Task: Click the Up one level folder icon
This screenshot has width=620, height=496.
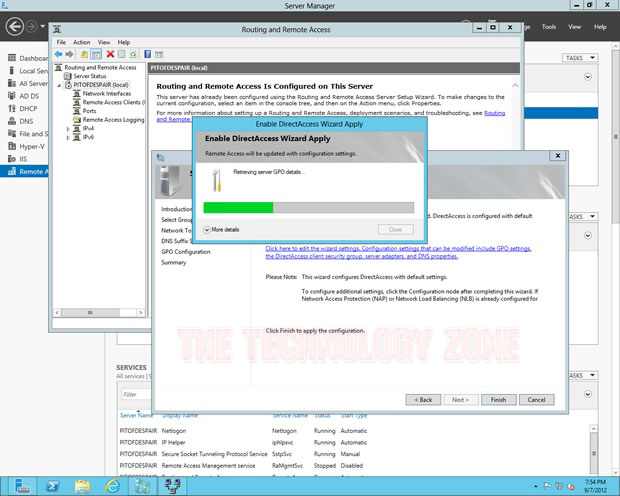Action: (x=84, y=54)
